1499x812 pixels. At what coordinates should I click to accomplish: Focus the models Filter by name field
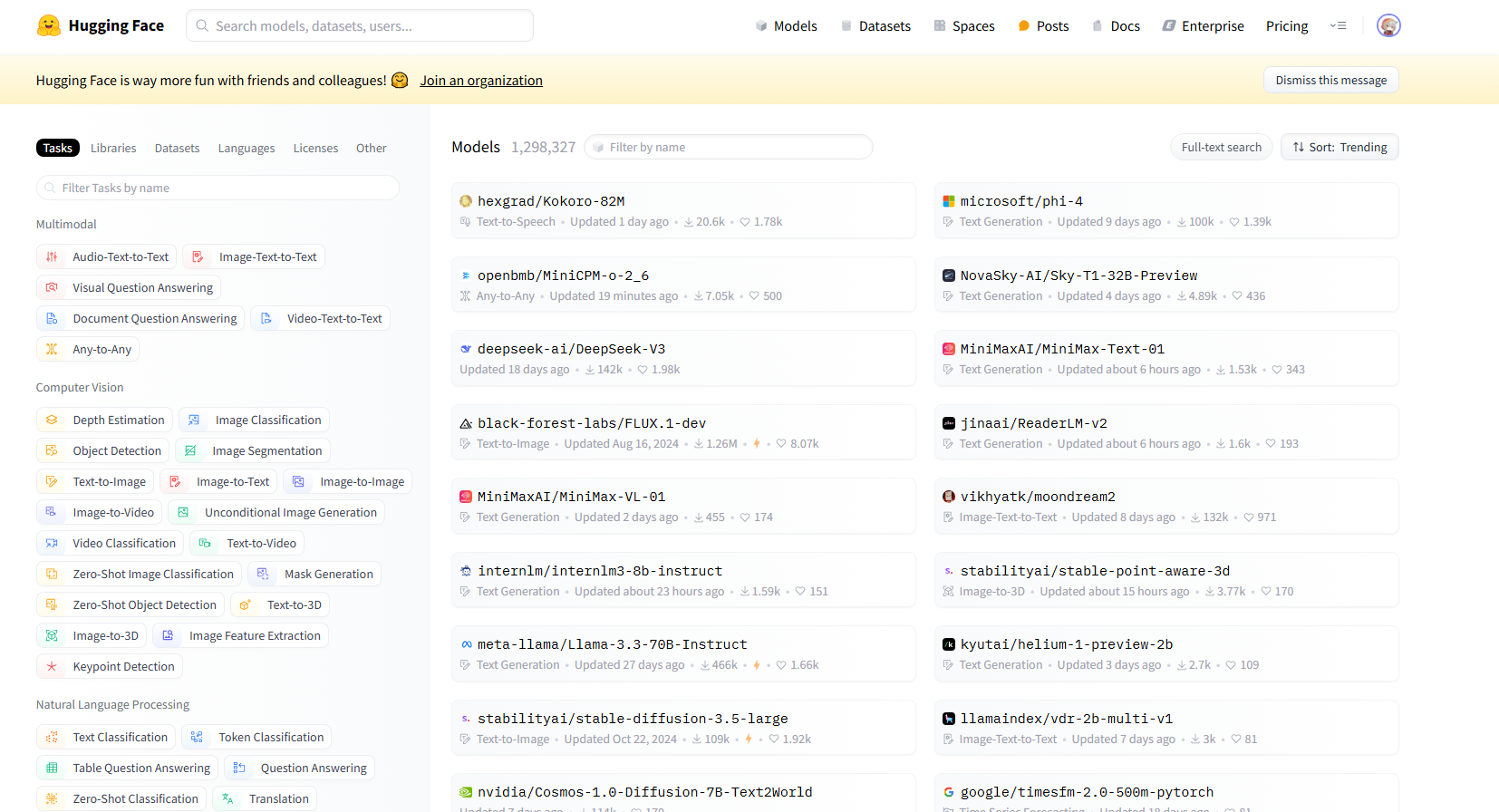[x=729, y=148]
